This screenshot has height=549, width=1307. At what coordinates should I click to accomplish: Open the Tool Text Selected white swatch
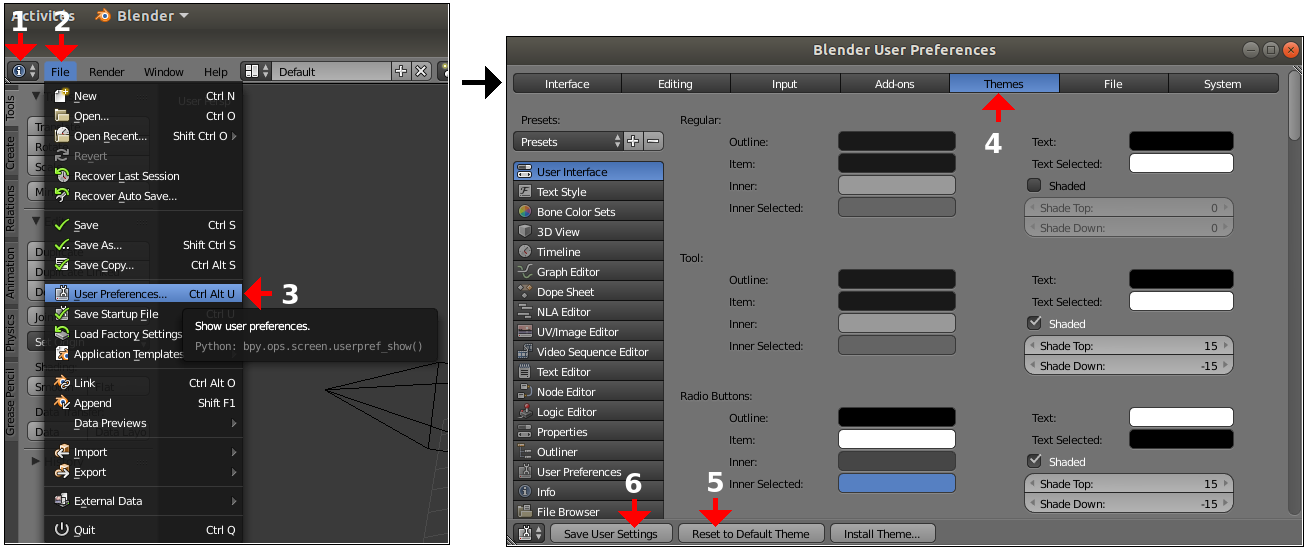coord(1181,301)
